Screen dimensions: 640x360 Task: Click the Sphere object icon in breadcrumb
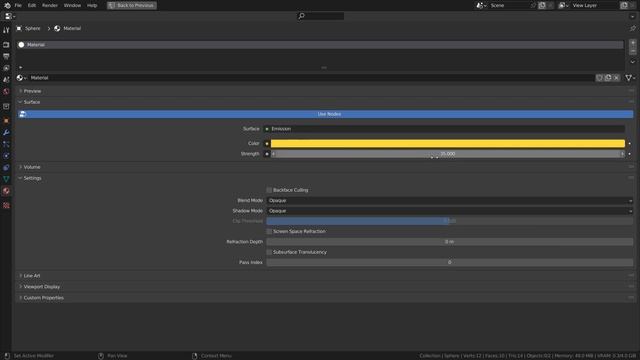(x=19, y=29)
